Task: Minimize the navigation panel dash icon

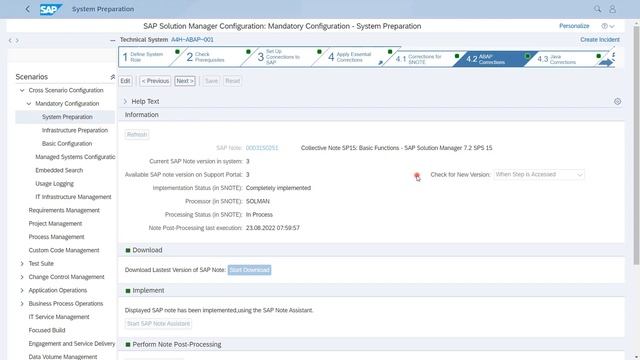Action: pyautogui.click(x=113, y=40)
